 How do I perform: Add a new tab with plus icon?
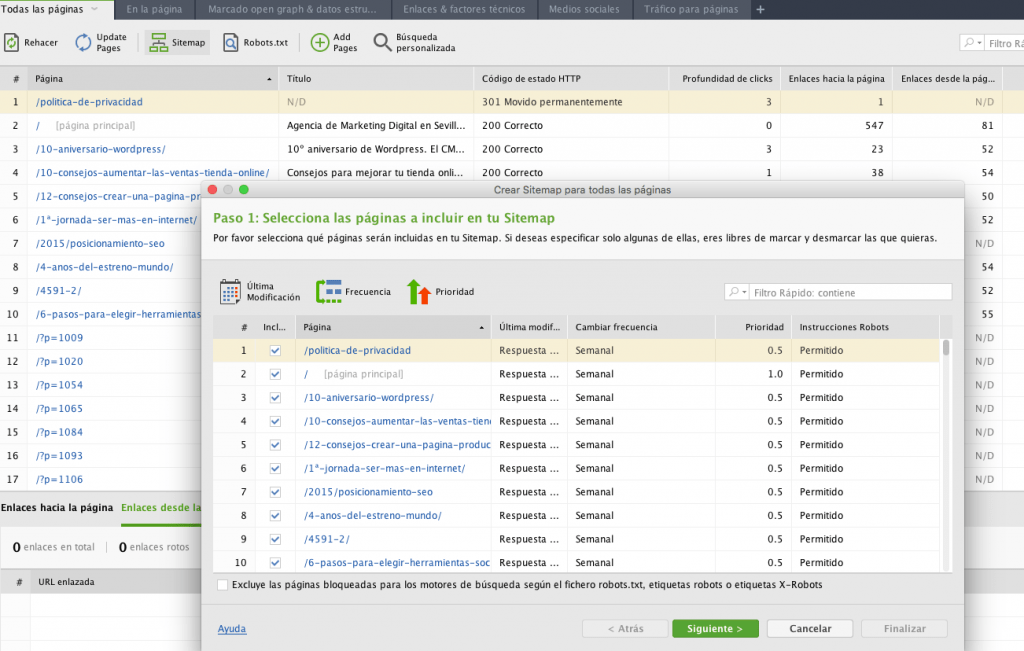[x=760, y=9]
